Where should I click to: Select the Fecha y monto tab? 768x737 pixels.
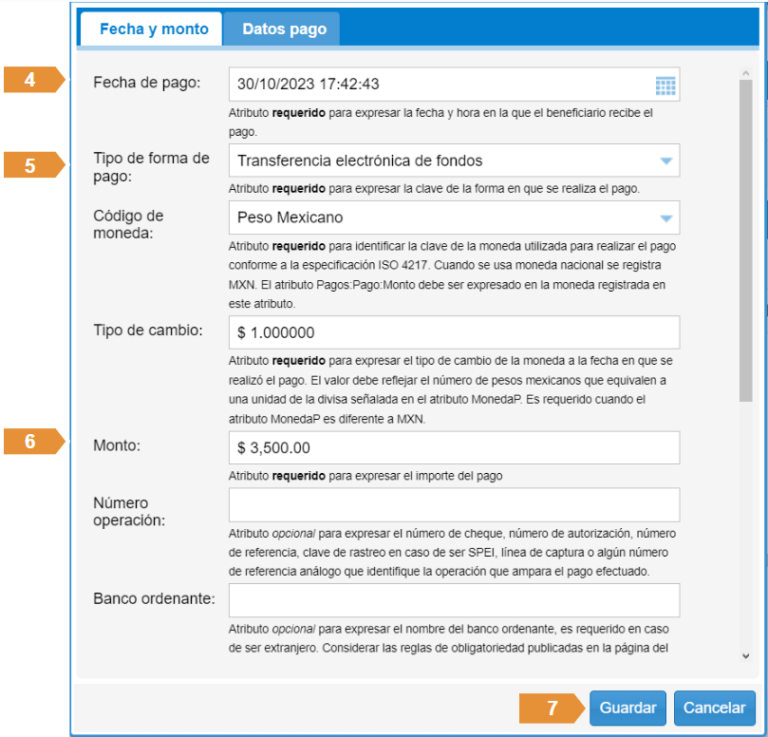coord(154,29)
